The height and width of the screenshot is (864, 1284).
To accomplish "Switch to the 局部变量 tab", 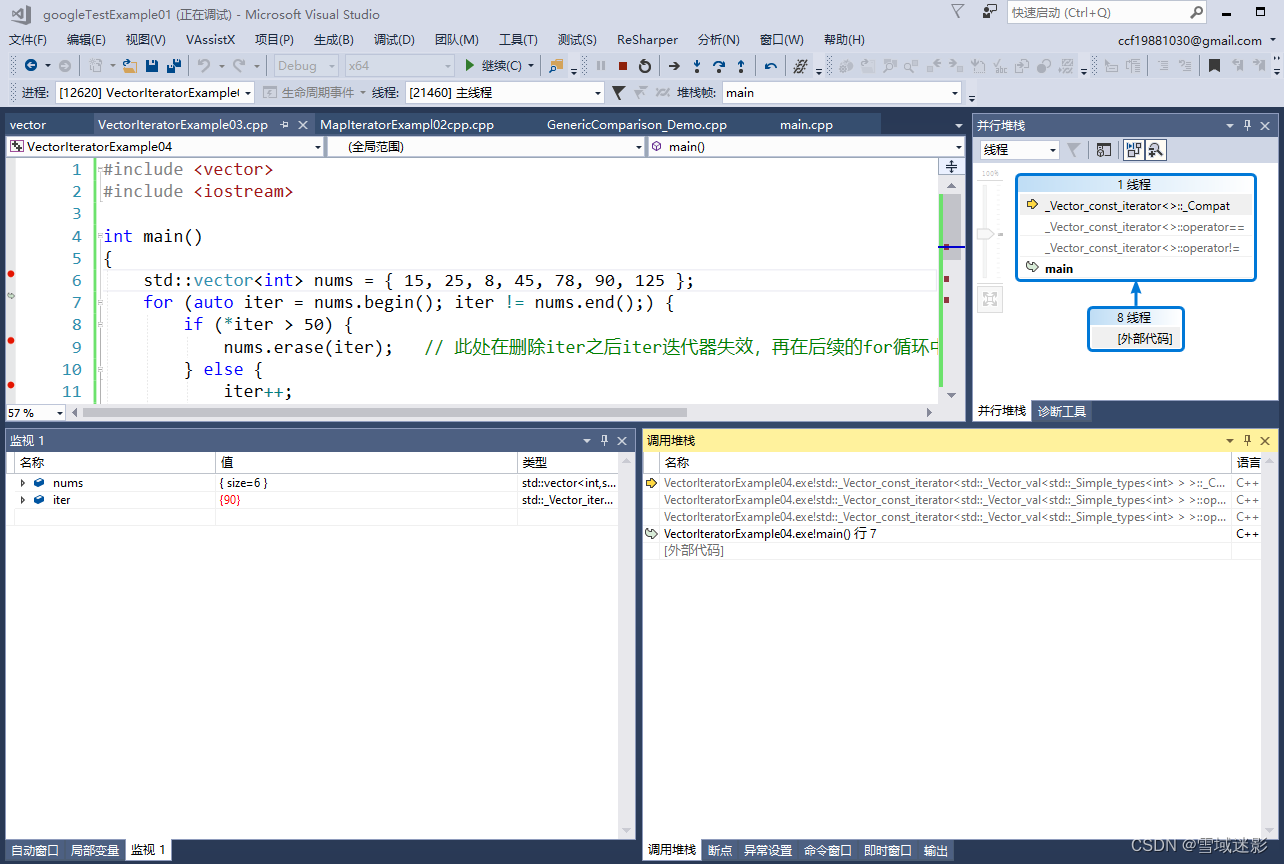I will point(95,850).
